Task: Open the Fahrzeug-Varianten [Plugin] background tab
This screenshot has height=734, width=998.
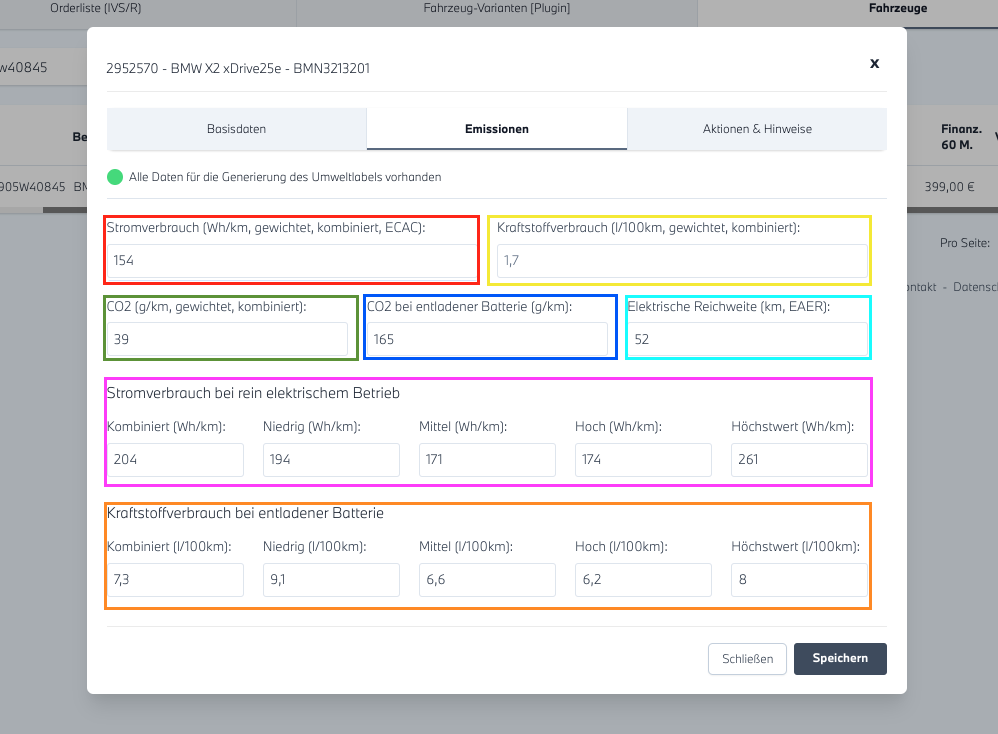Action: tap(496, 8)
